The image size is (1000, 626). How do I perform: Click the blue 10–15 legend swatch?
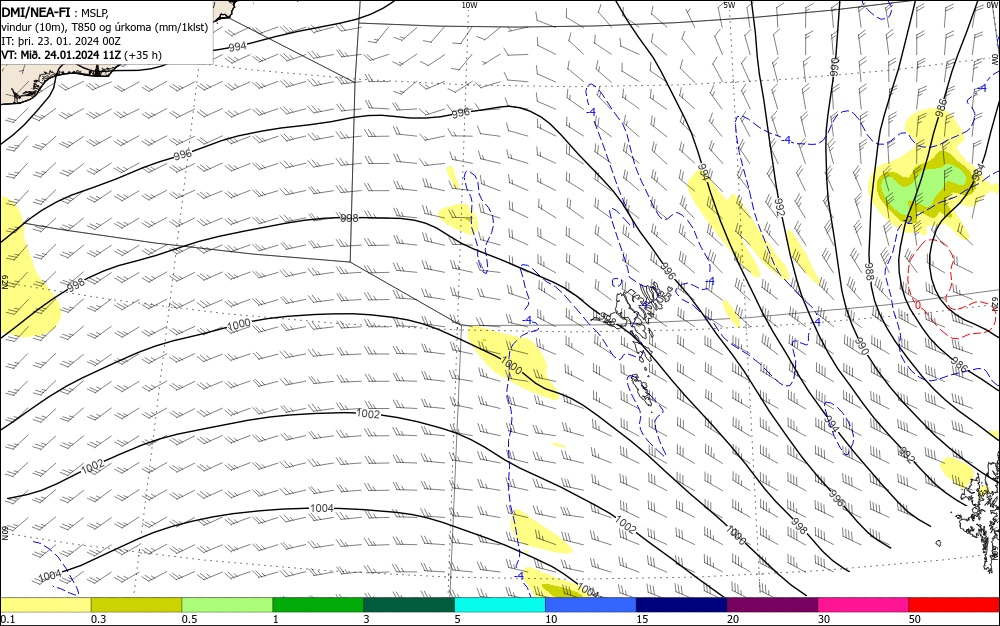point(591,605)
